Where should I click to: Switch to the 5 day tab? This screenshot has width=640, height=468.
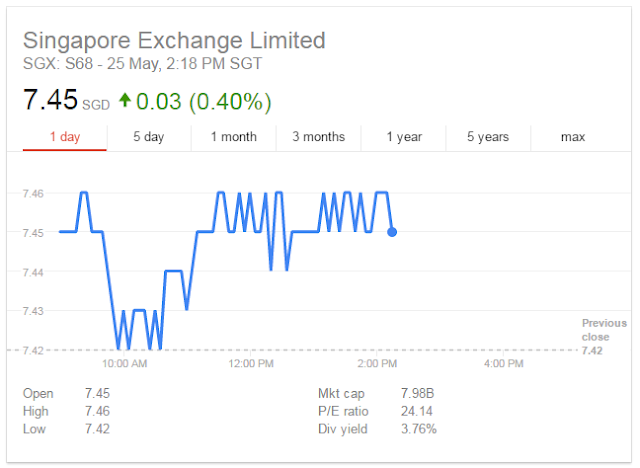click(x=149, y=137)
